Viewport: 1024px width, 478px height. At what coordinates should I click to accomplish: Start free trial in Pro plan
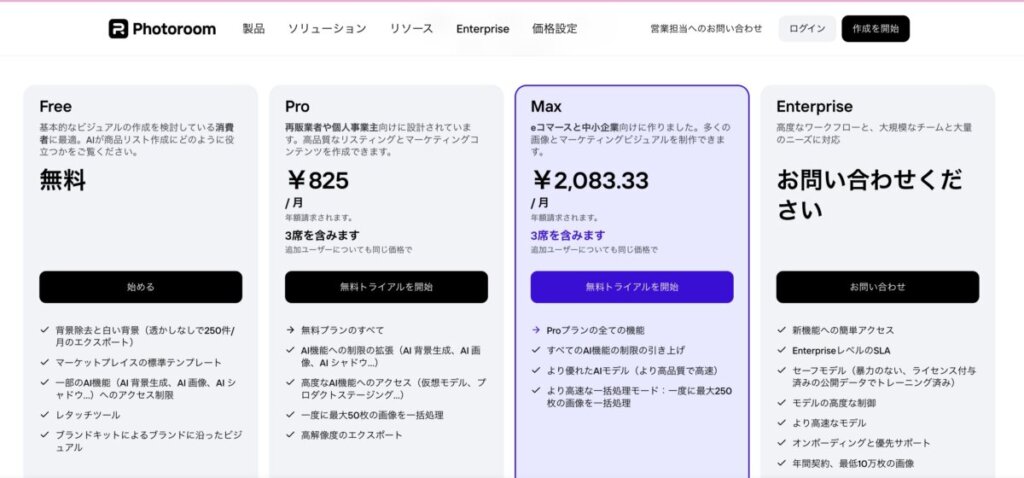click(386, 287)
